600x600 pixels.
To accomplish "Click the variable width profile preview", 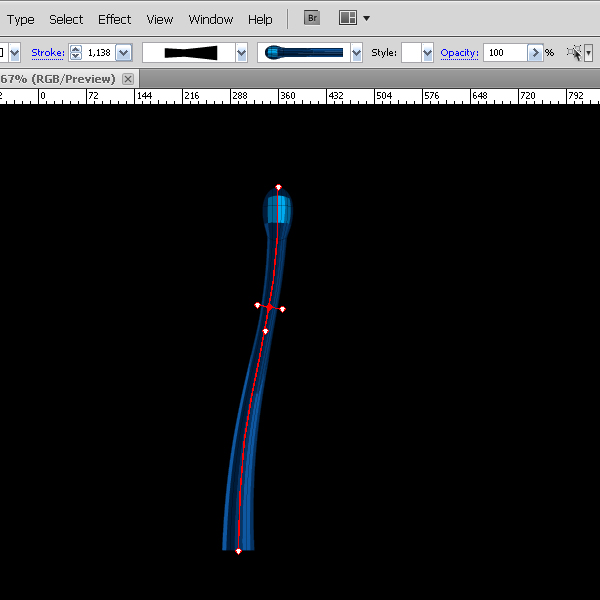I will pos(189,53).
